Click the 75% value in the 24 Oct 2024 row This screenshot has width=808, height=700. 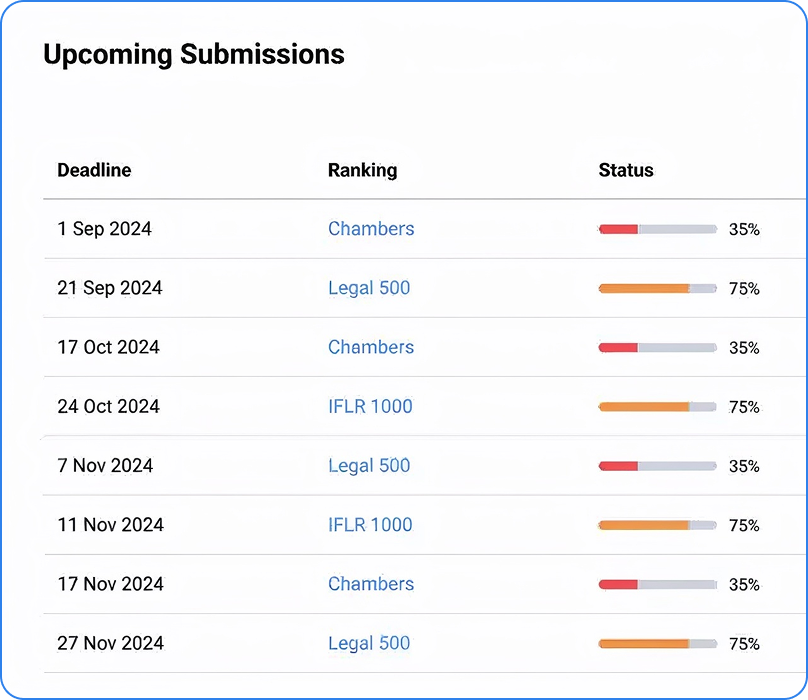pos(744,407)
